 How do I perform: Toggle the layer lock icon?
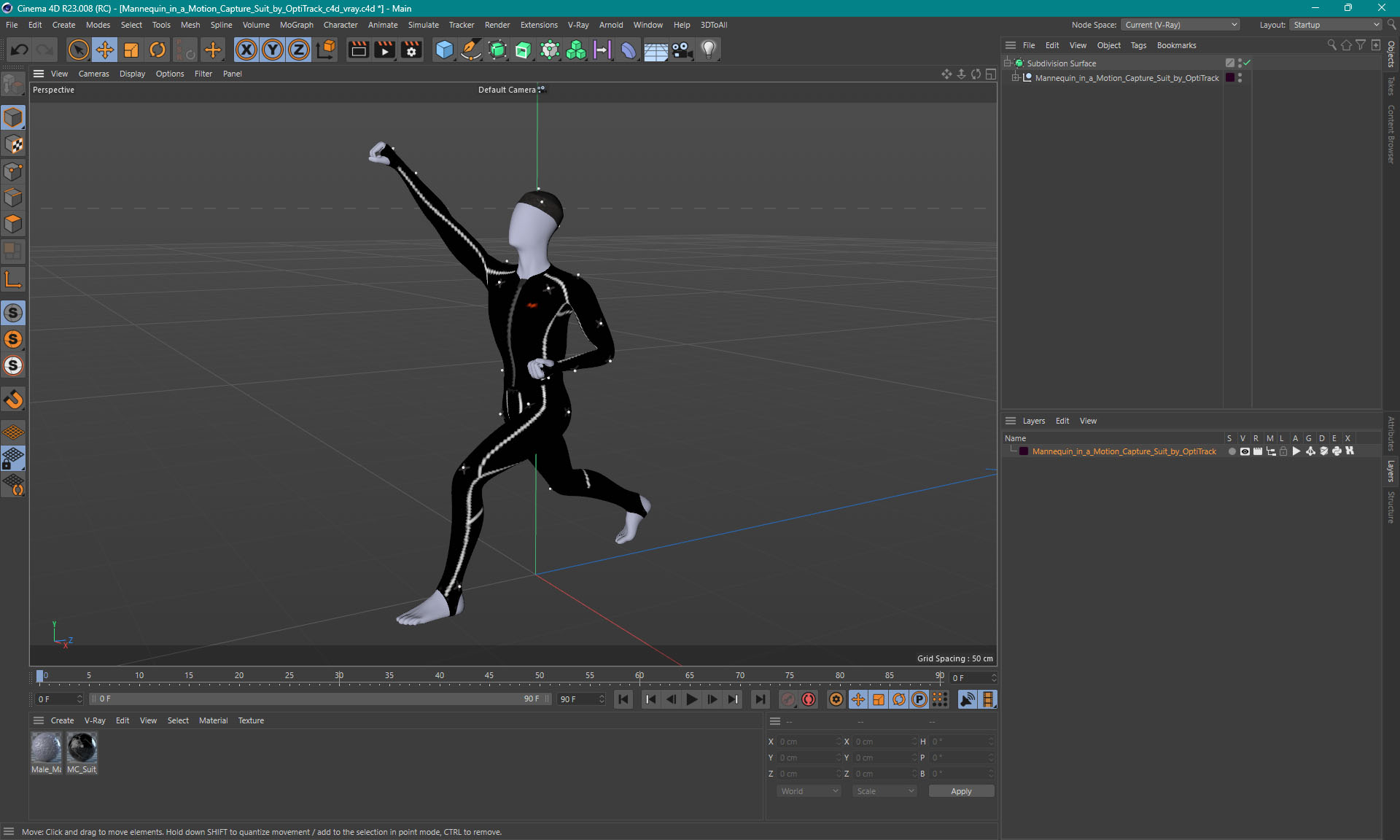pos(1283,451)
